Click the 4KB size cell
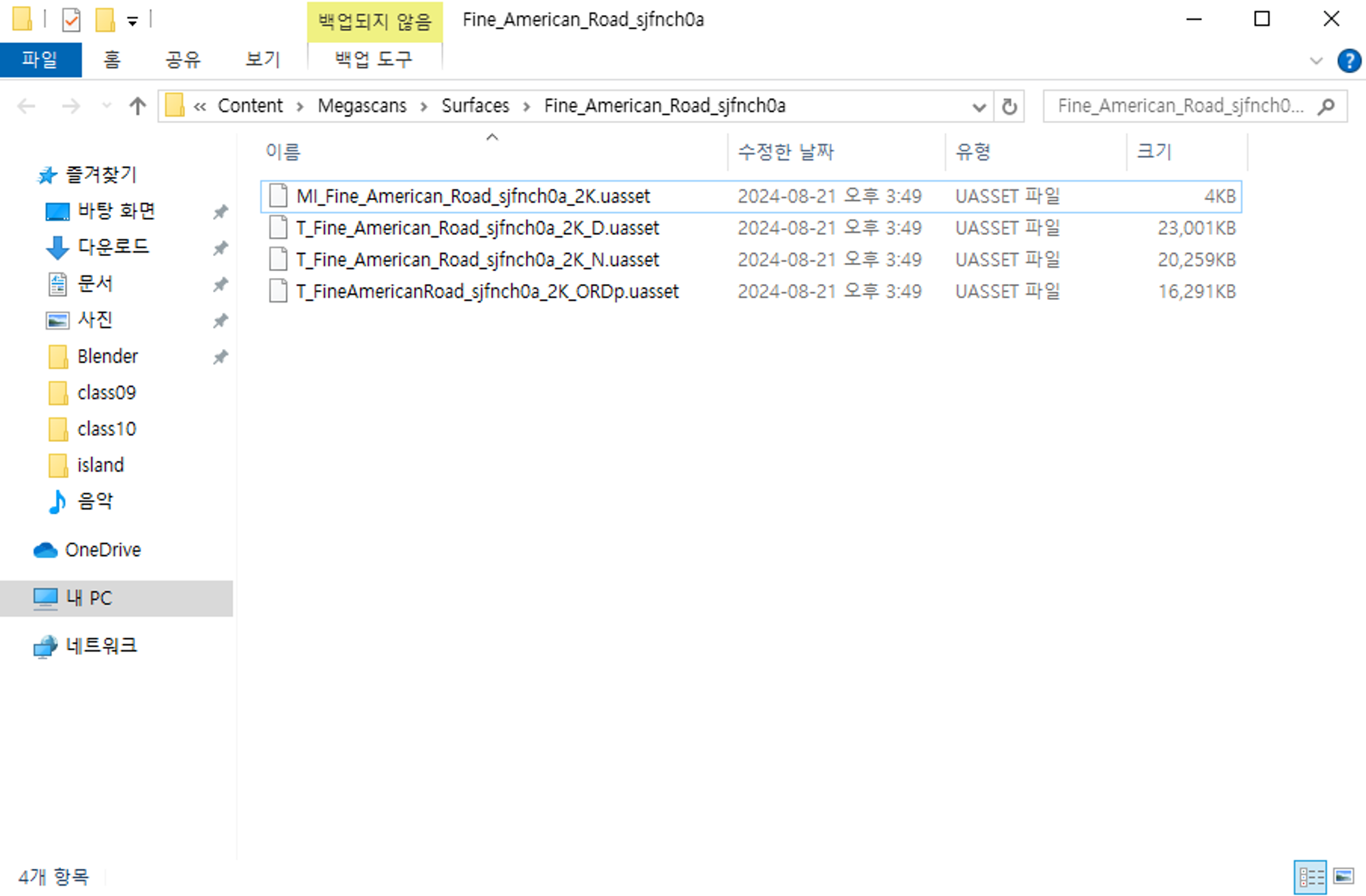1366x896 pixels. (x=1220, y=197)
